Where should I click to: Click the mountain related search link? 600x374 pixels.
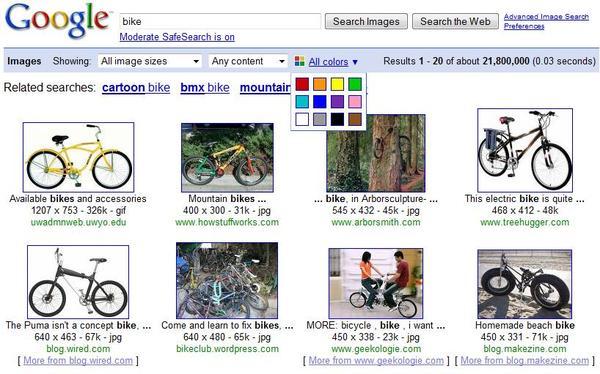[x=265, y=88]
